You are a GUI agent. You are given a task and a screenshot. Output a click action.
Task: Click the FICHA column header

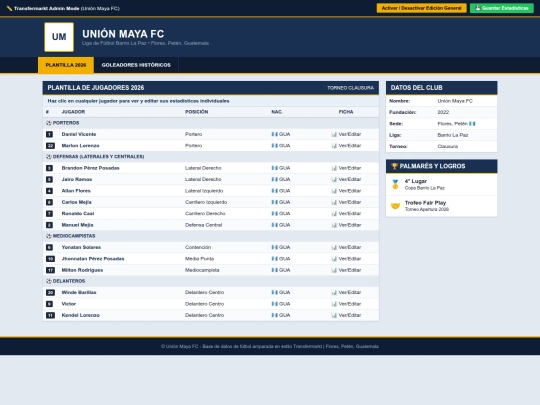click(346, 112)
